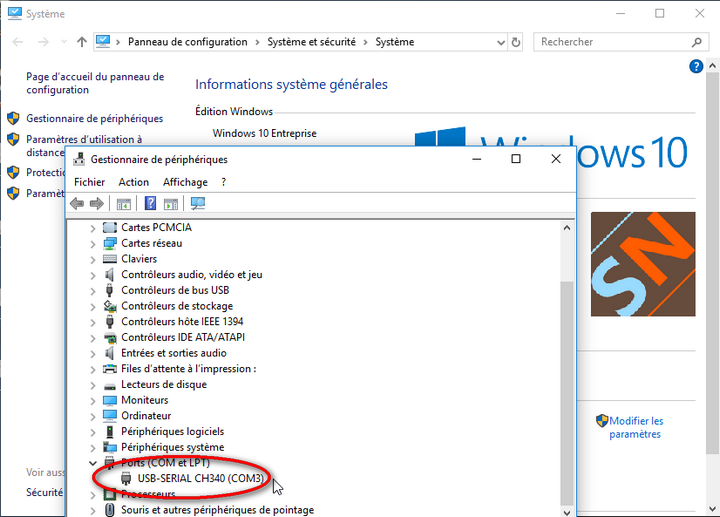Click the Moniteurs monitor icon
This screenshot has height=517, width=720.
tap(110, 400)
